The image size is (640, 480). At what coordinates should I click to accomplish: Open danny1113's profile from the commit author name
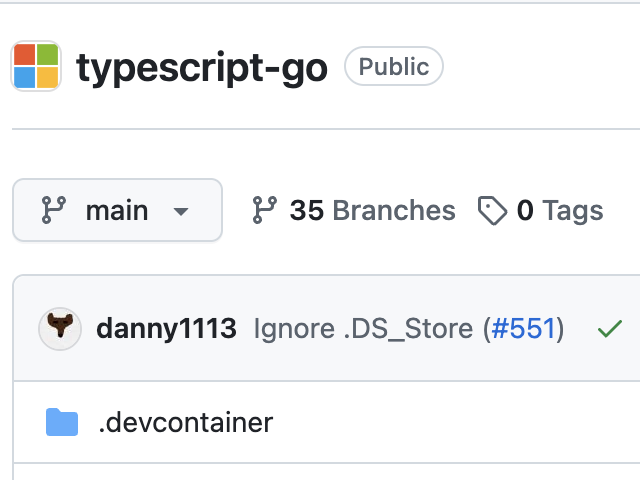(167, 329)
